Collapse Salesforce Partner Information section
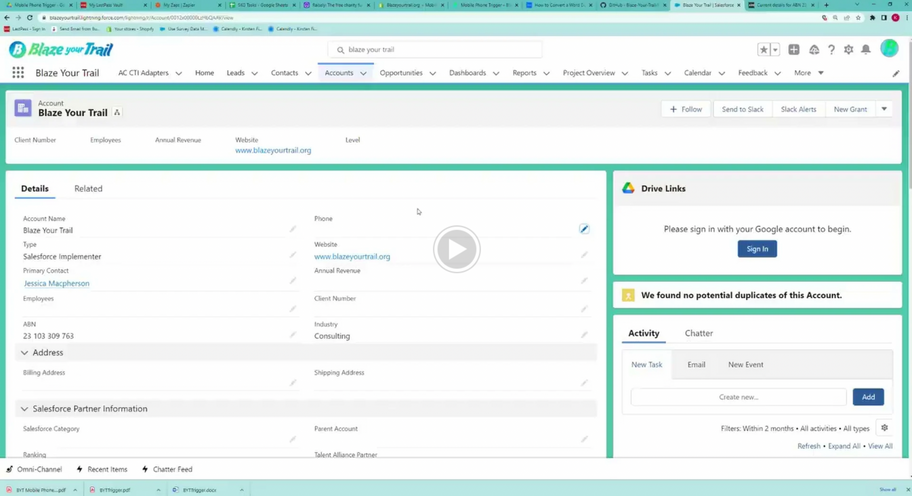The width and height of the screenshot is (912, 496). pos(25,409)
